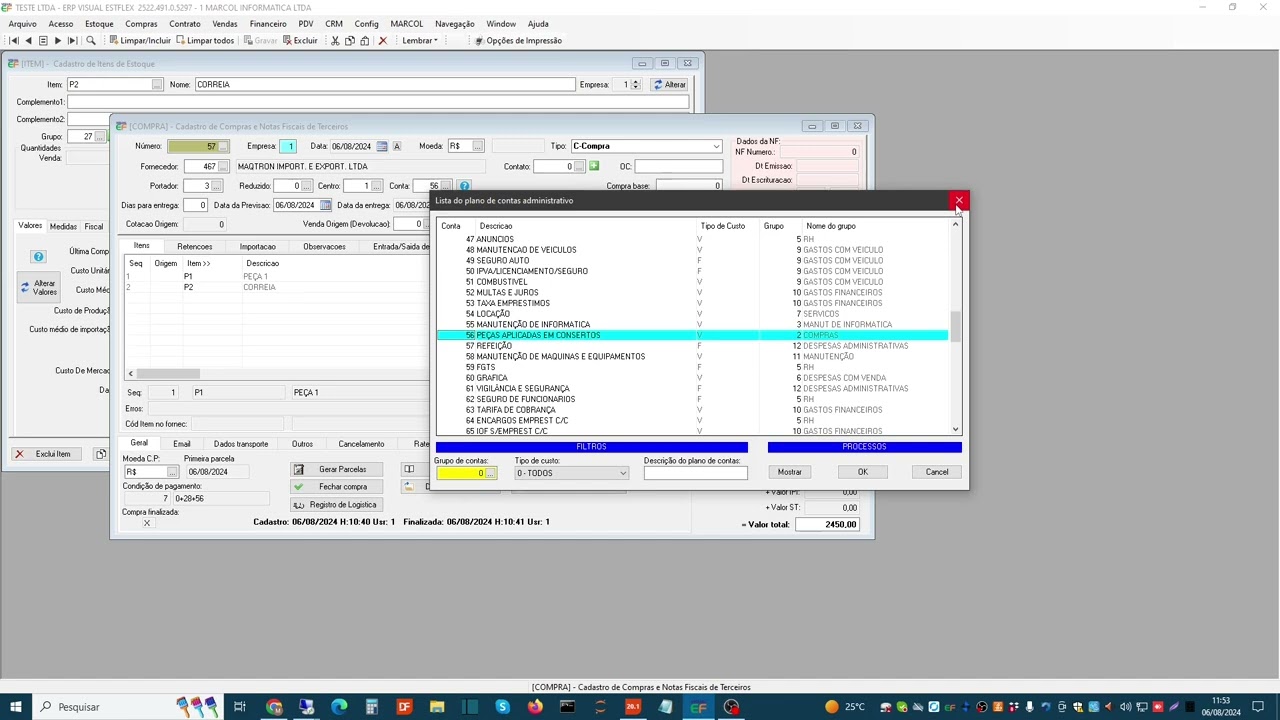Open lookup button beside Item P2 field
Image resolution: width=1280 pixels, height=720 pixels.
(x=157, y=85)
